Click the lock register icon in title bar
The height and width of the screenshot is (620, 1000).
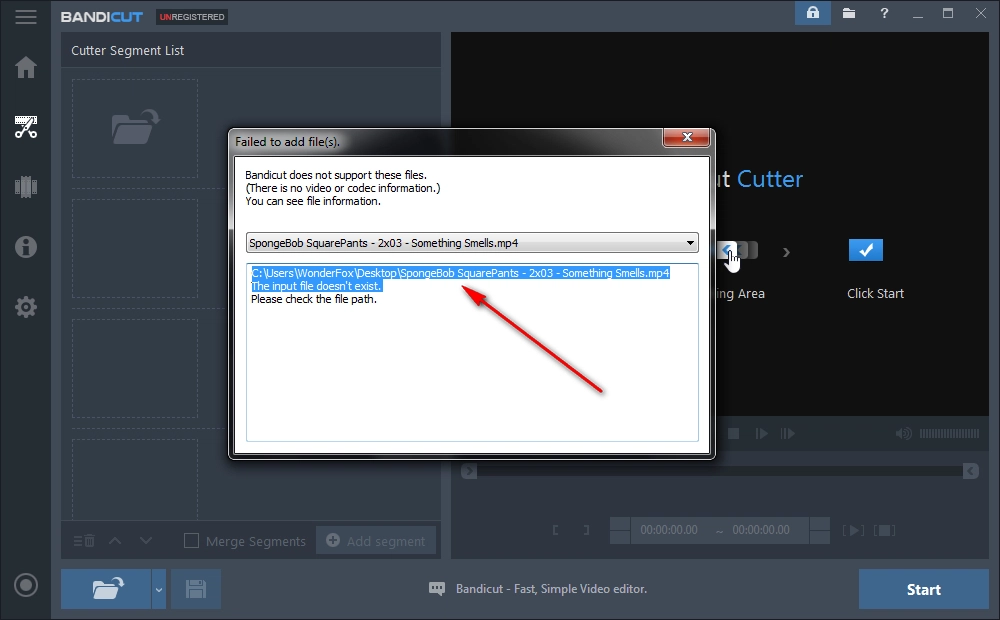[x=812, y=13]
